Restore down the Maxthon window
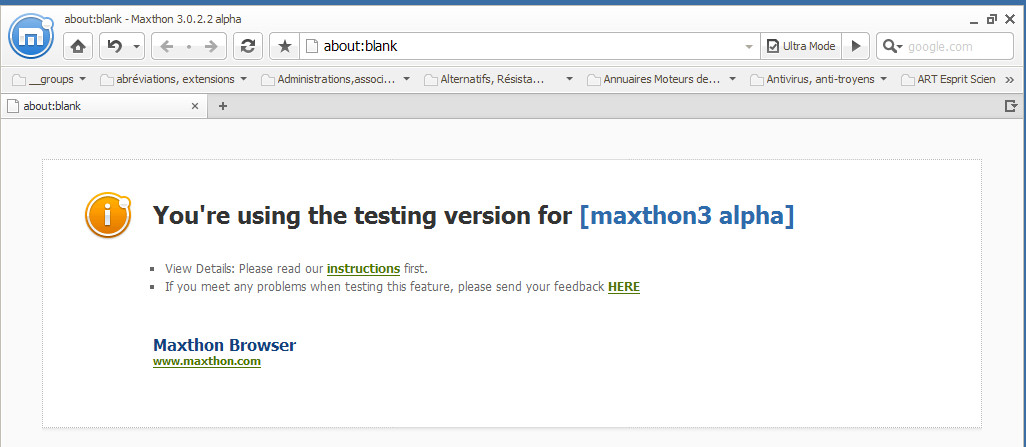 (x=992, y=20)
